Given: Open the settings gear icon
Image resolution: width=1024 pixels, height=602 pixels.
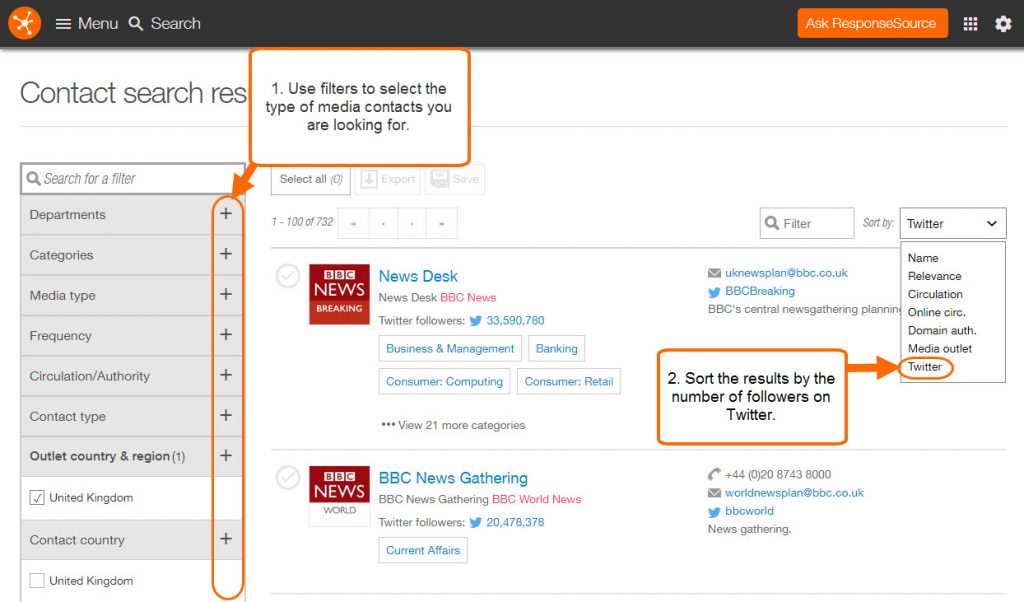Looking at the screenshot, I should (1003, 24).
